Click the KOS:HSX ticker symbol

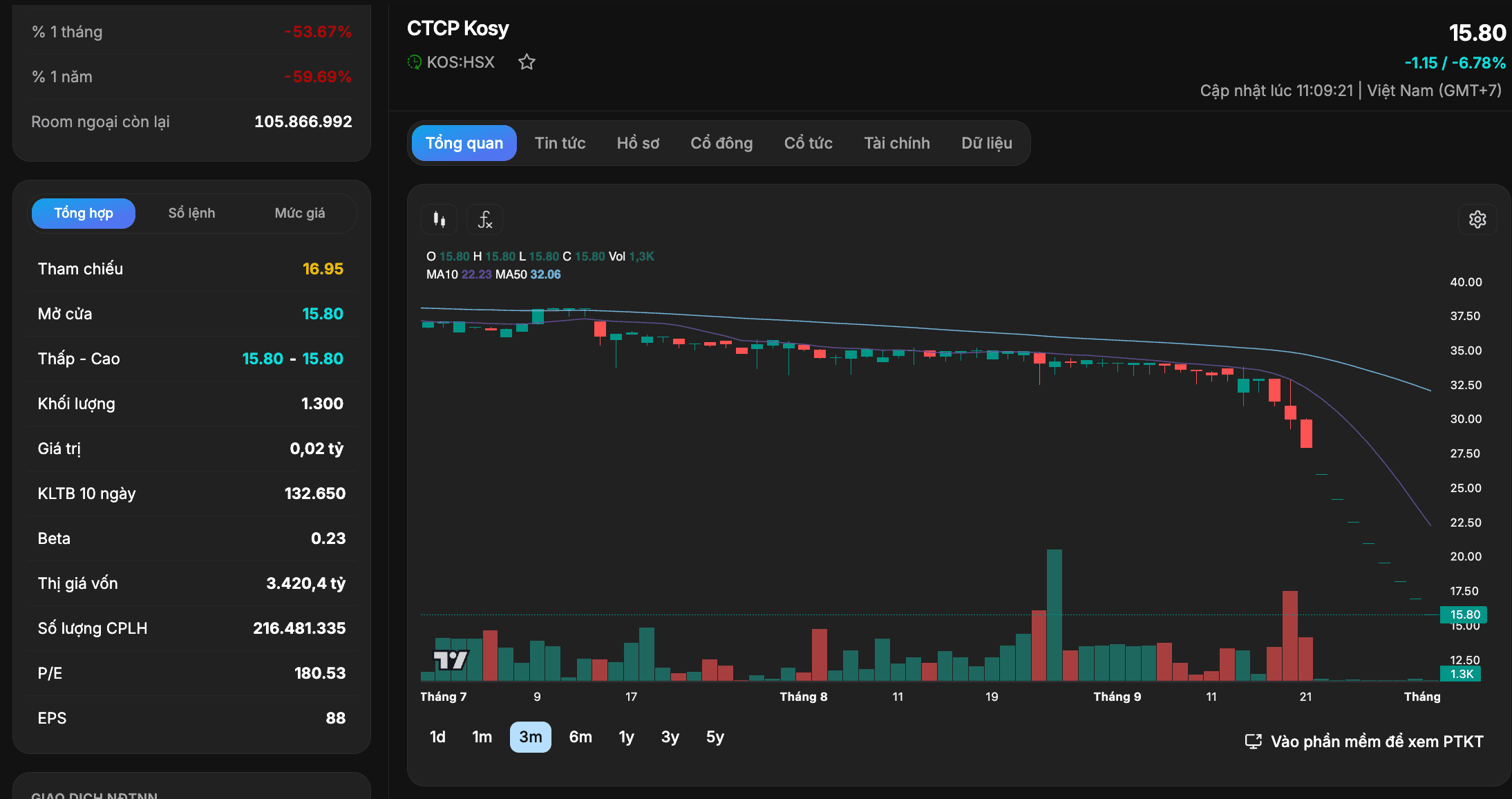[x=461, y=62]
